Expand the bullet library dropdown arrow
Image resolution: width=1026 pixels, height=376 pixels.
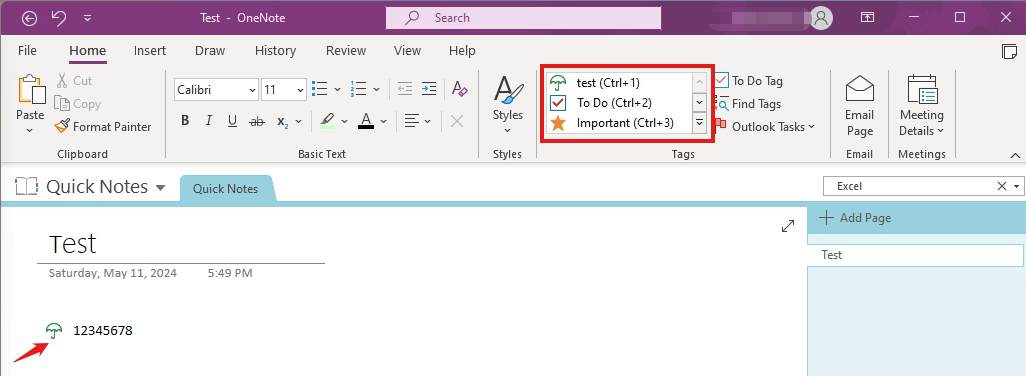pos(338,89)
